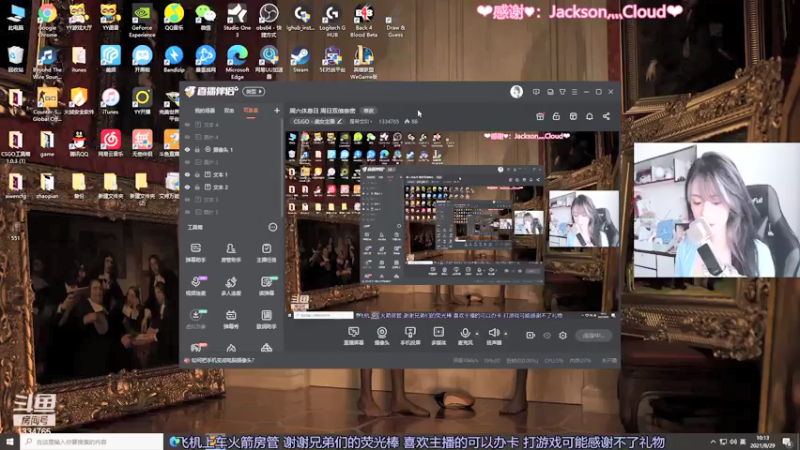
Task: Open the mode switch pill beside logo
Action: click(254, 91)
